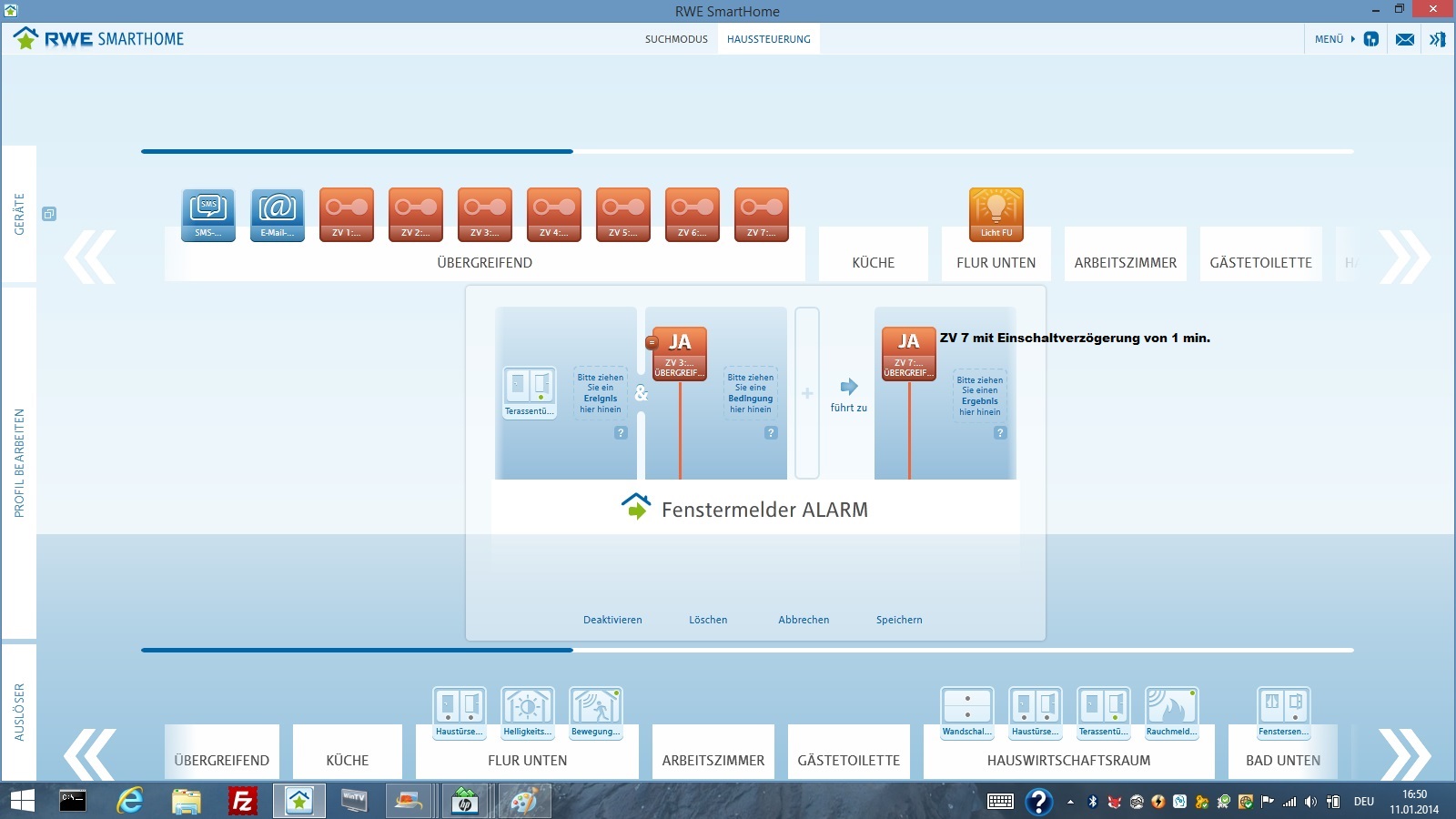
Task: Open the AUSLÖSER side tab
Action: tap(19, 713)
